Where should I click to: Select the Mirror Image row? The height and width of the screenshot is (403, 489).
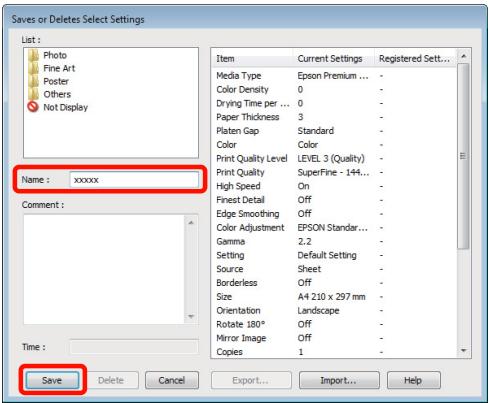point(333,338)
